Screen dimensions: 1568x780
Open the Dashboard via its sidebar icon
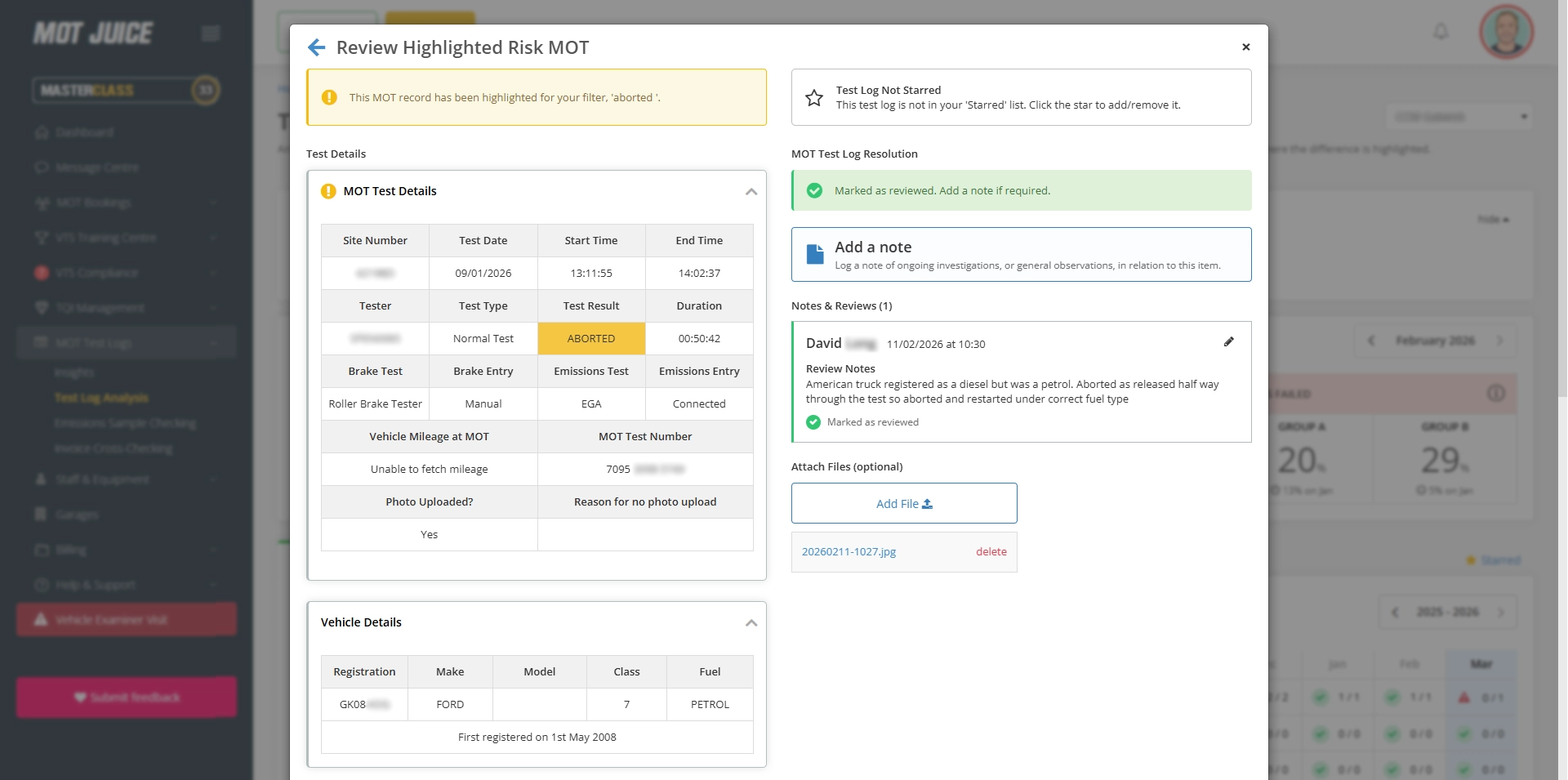(41, 131)
